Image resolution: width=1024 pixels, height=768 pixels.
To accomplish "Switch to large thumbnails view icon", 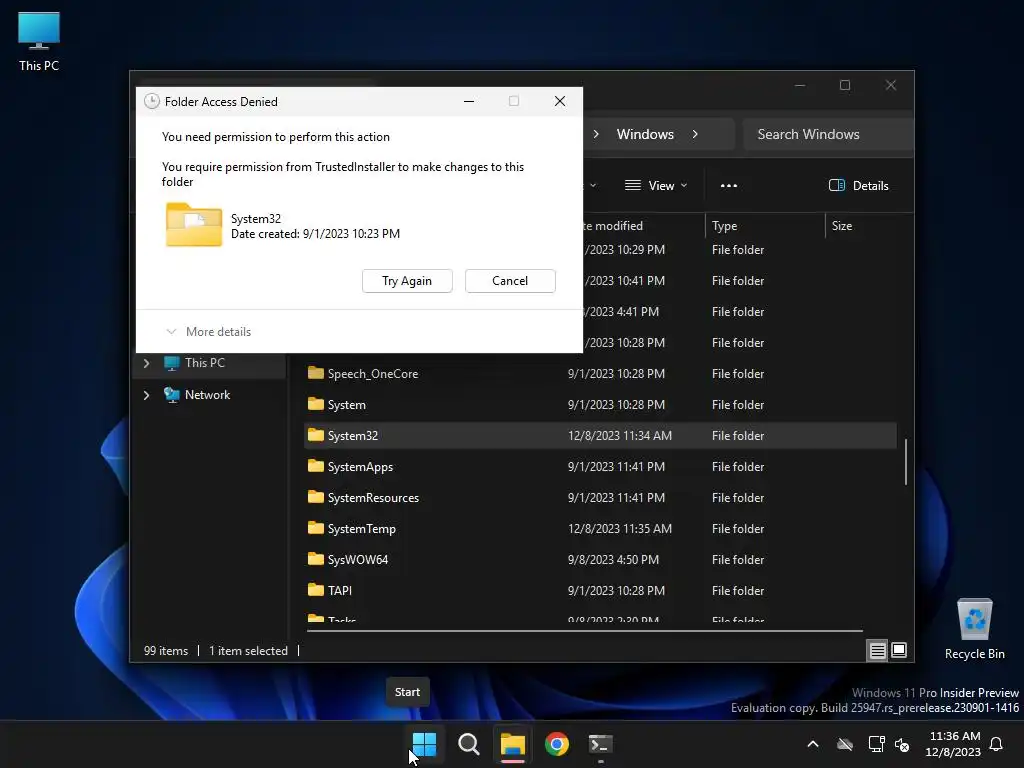I will [x=899, y=650].
